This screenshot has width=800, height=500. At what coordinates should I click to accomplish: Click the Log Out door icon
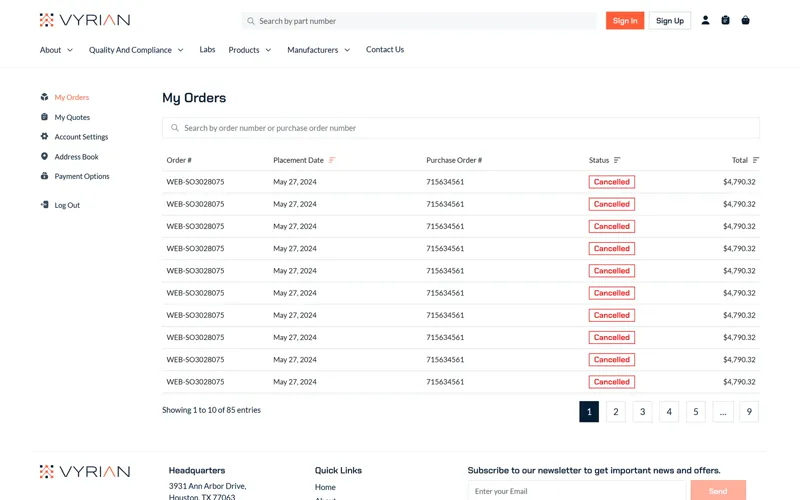pyautogui.click(x=44, y=205)
